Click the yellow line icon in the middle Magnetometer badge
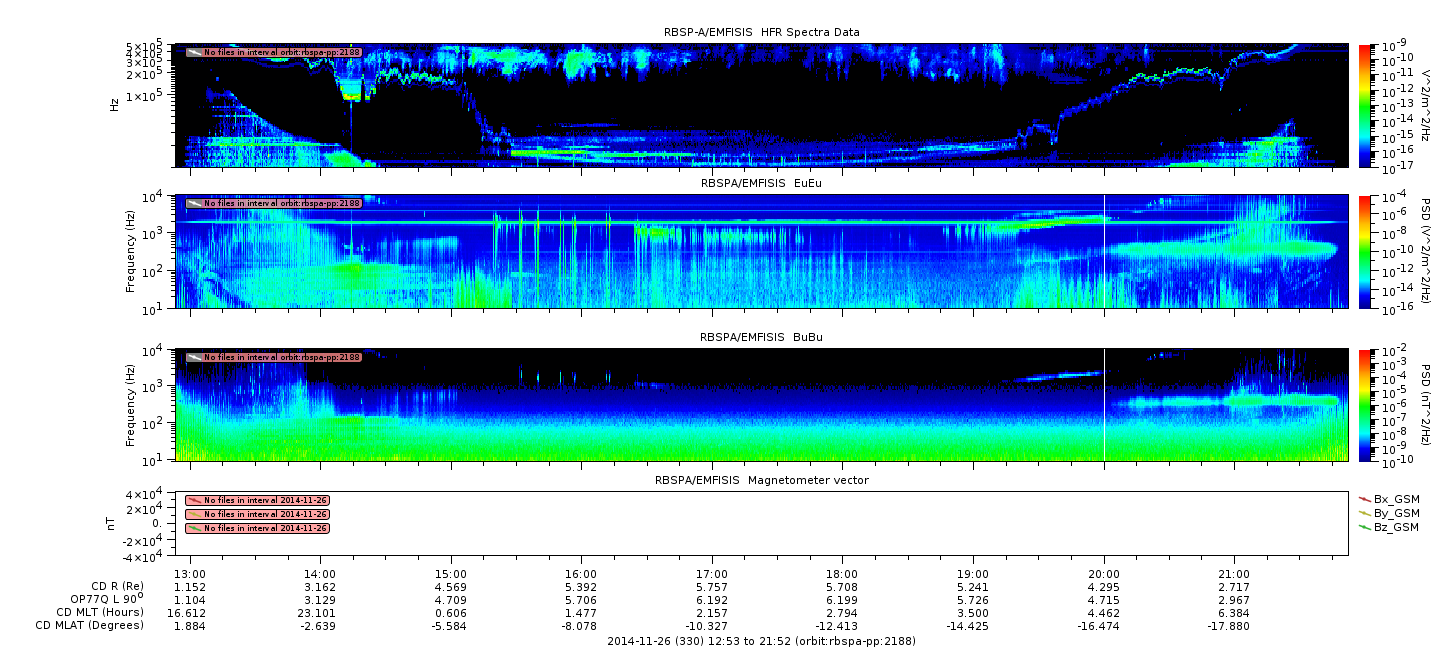 click(x=194, y=514)
